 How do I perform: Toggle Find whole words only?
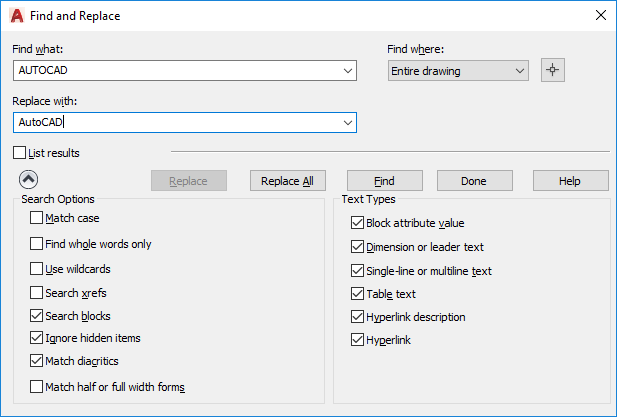[37, 244]
